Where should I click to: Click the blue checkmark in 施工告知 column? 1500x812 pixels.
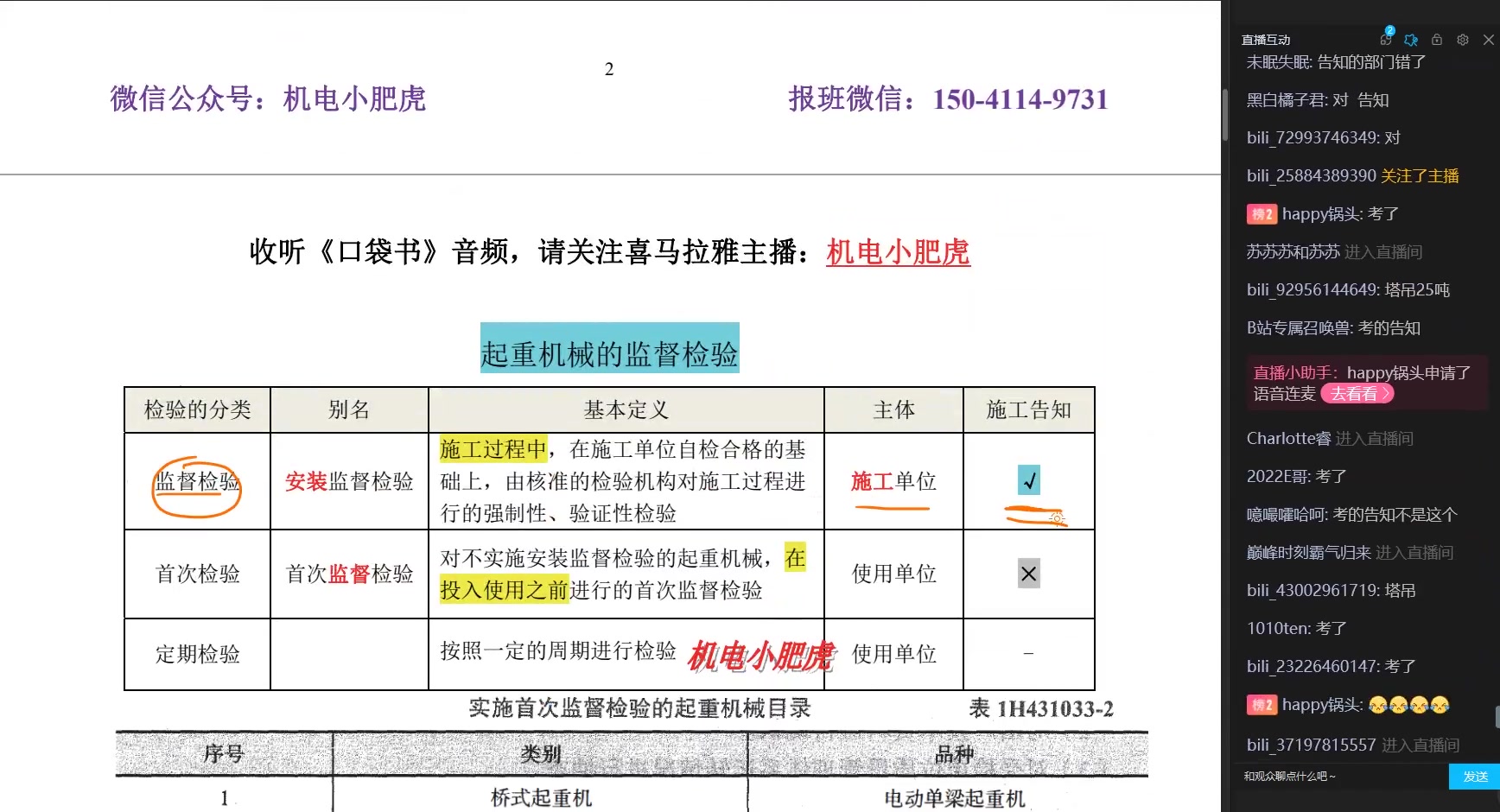pos(1028,480)
